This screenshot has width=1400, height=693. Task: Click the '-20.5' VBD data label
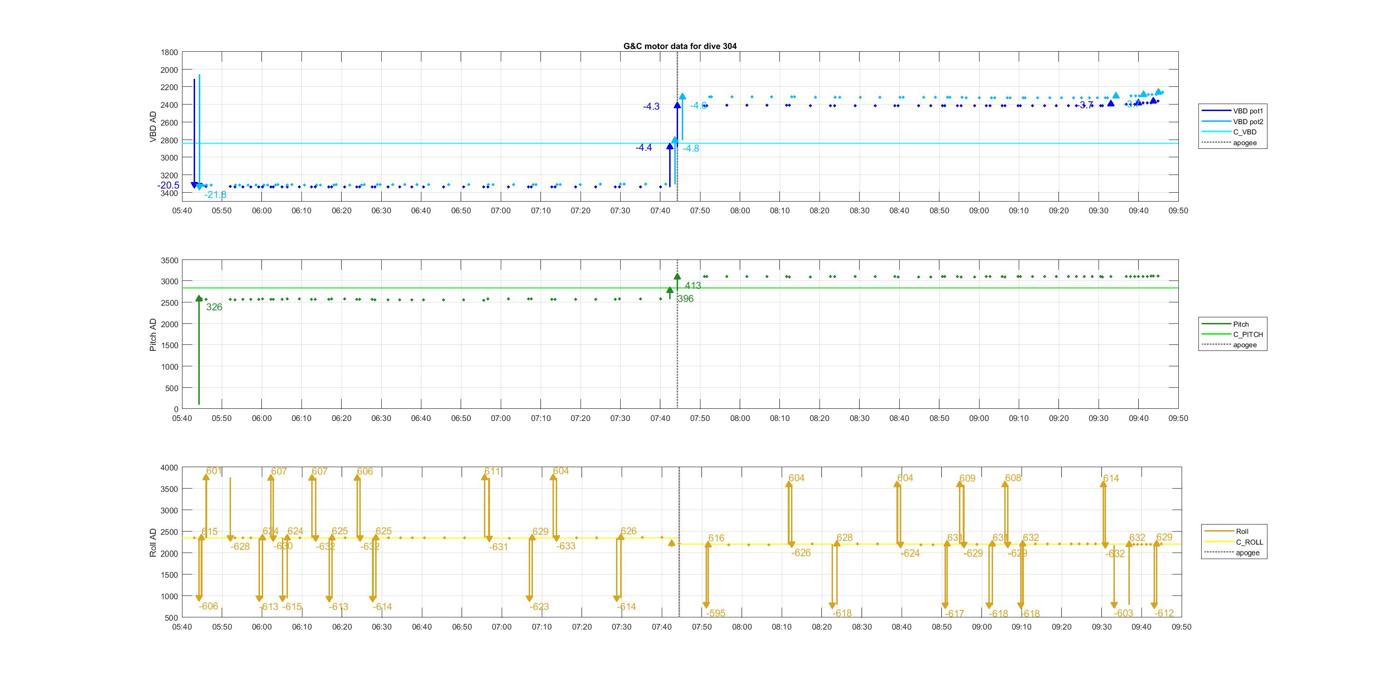coord(168,185)
